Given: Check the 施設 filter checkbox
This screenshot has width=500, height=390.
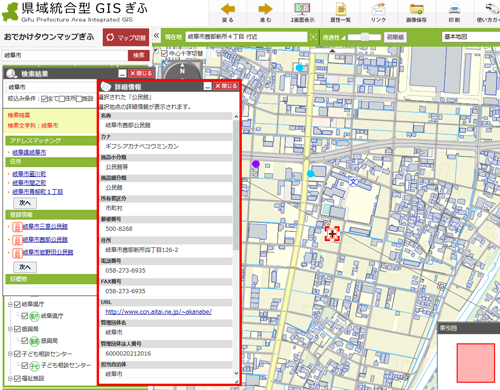Looking at the screenshot, I should point(79,99).
